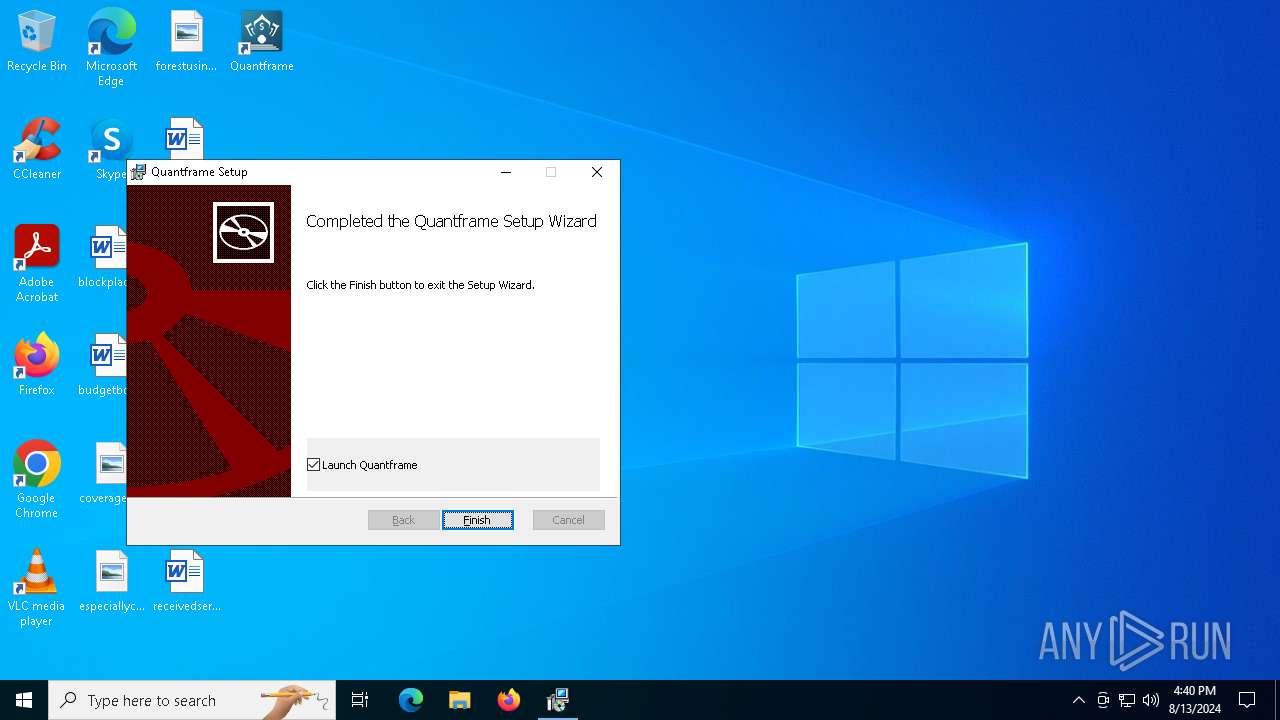Select the VLC media player icon

click(37, 587)
